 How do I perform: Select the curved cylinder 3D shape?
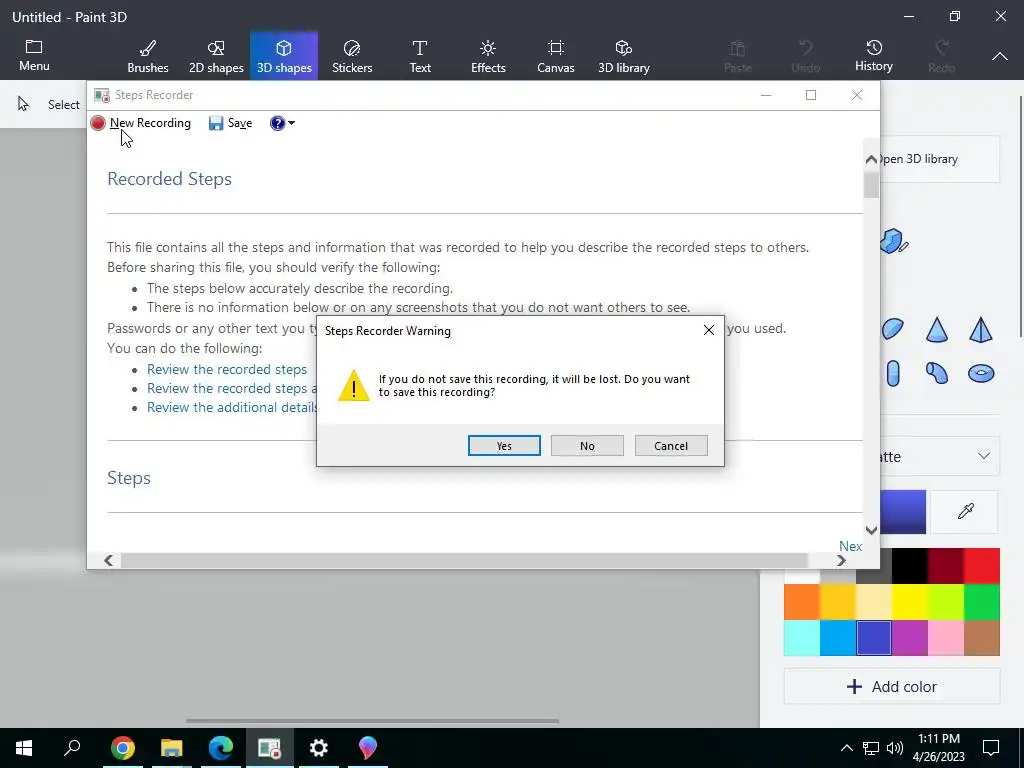point(936,373)
